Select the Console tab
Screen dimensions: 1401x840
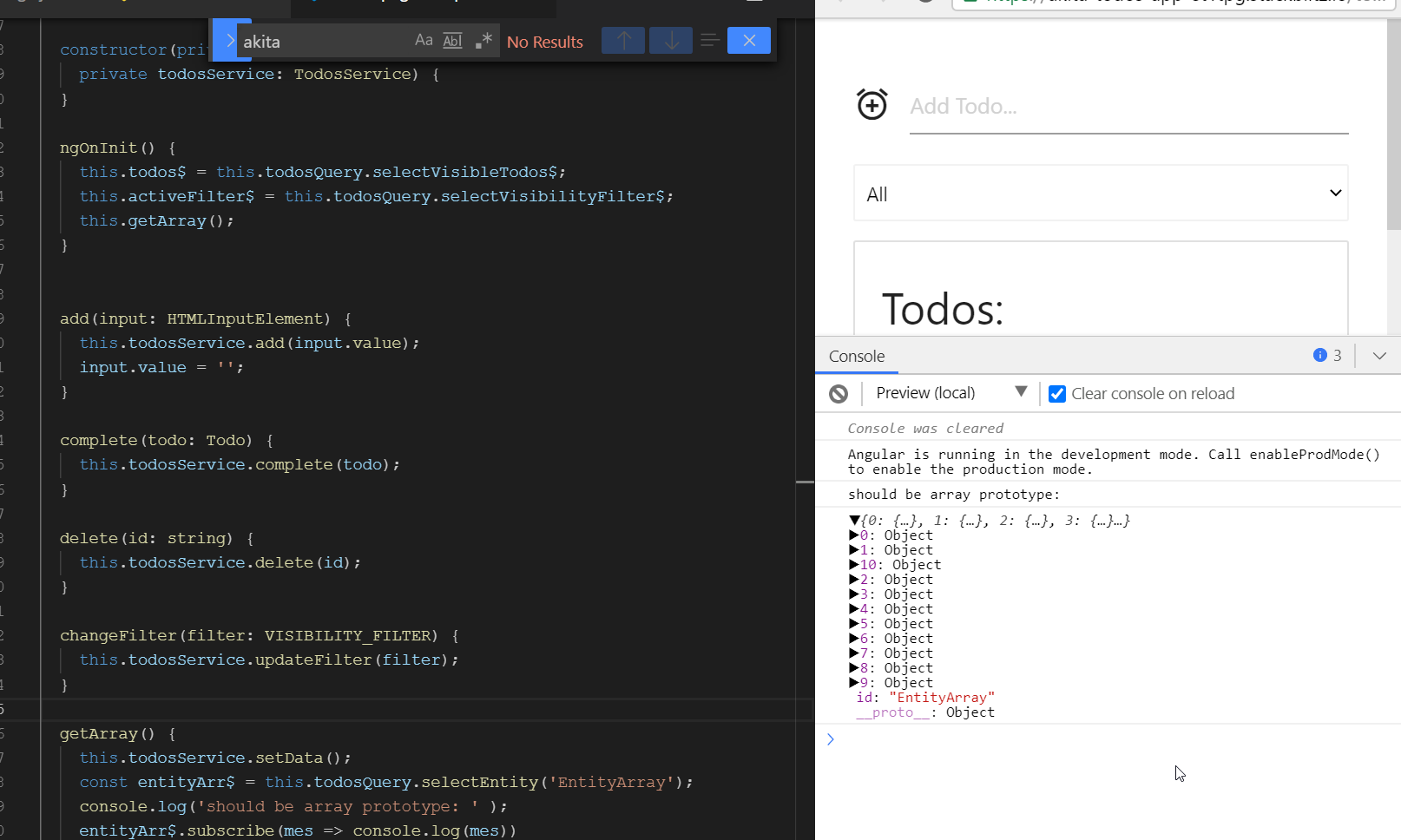856,356
